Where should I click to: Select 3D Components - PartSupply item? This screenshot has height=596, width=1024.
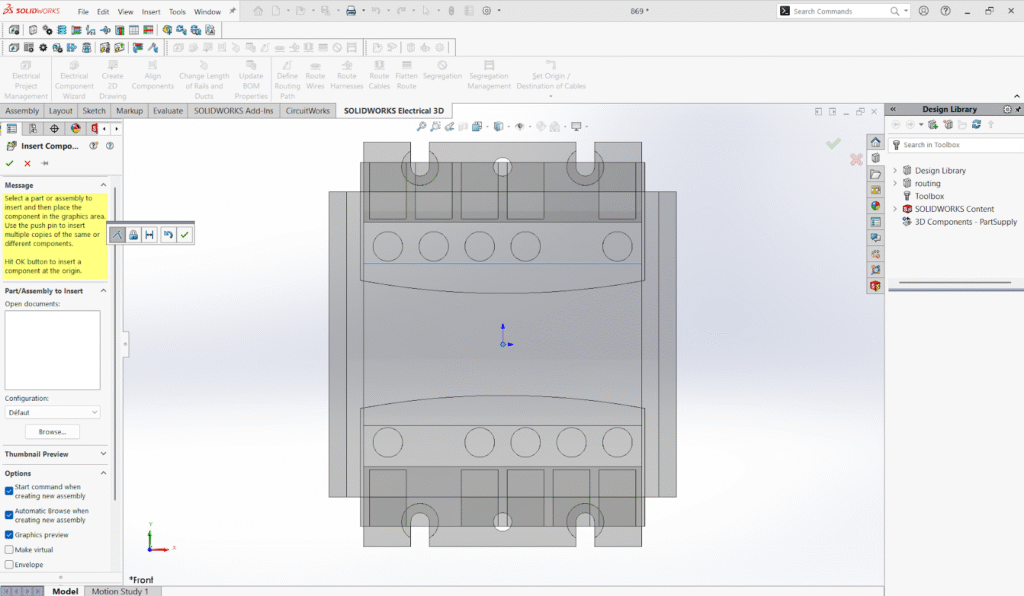coord(965,222)
